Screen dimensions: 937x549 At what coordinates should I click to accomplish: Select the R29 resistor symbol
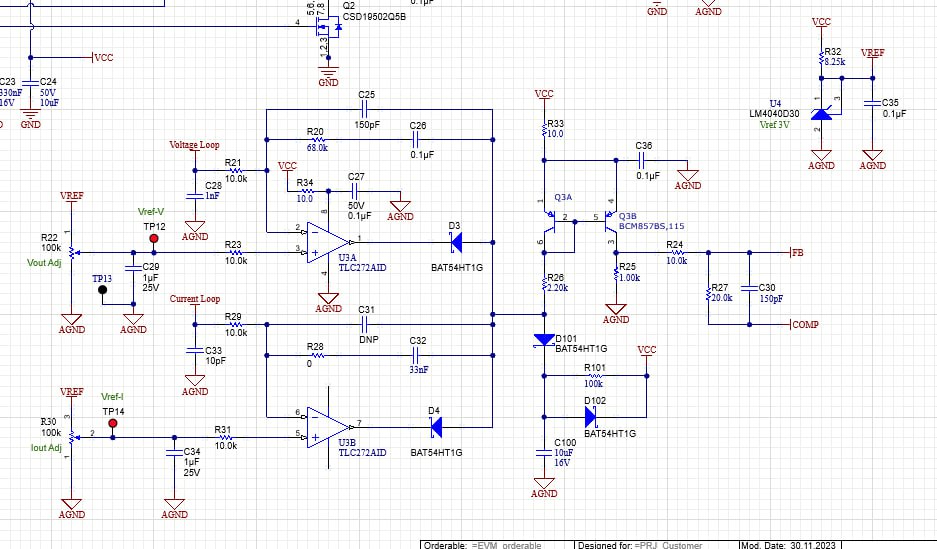(235, 324)
